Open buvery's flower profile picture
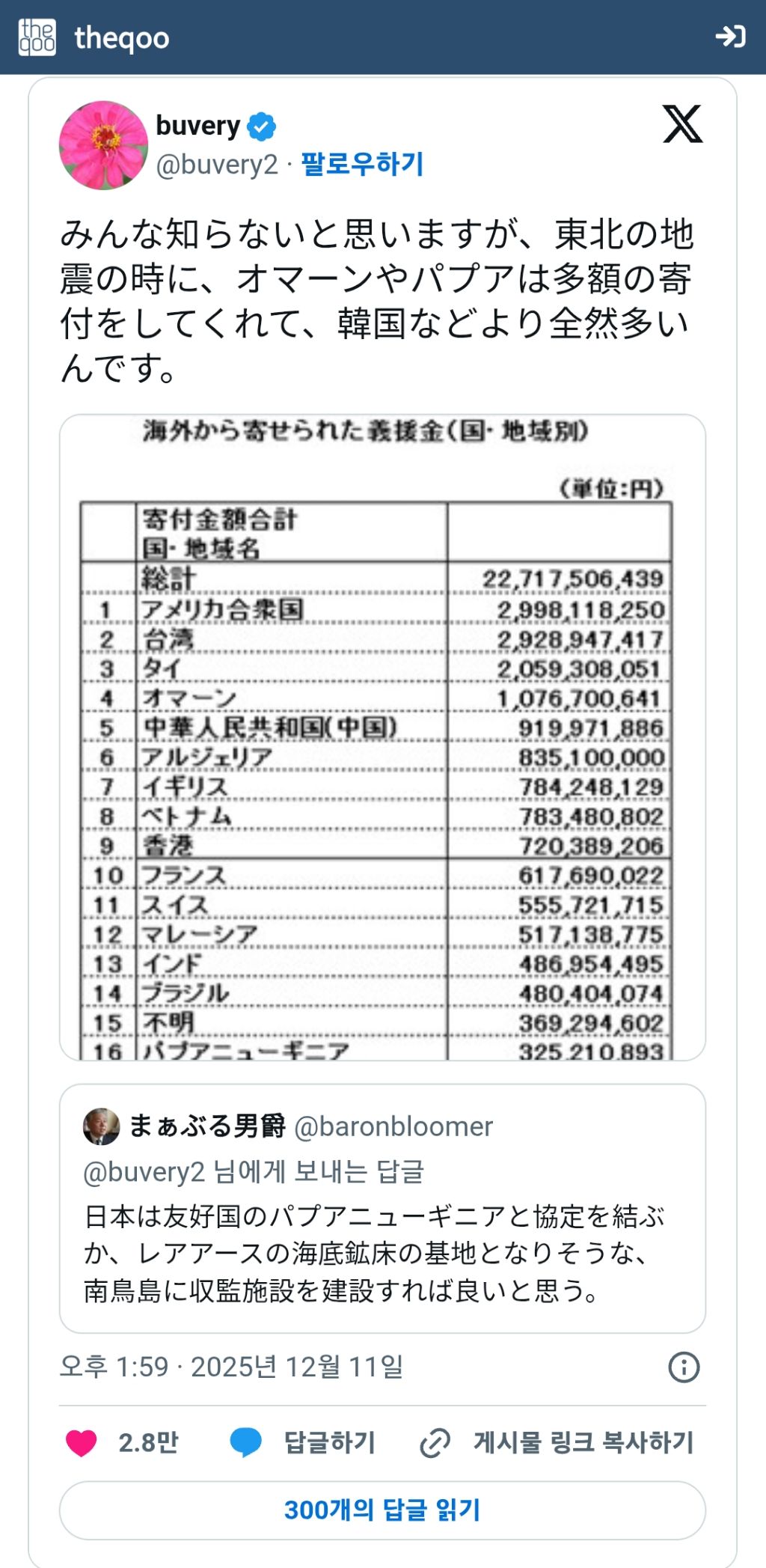766x1568 pixels. tap(103, 145)
